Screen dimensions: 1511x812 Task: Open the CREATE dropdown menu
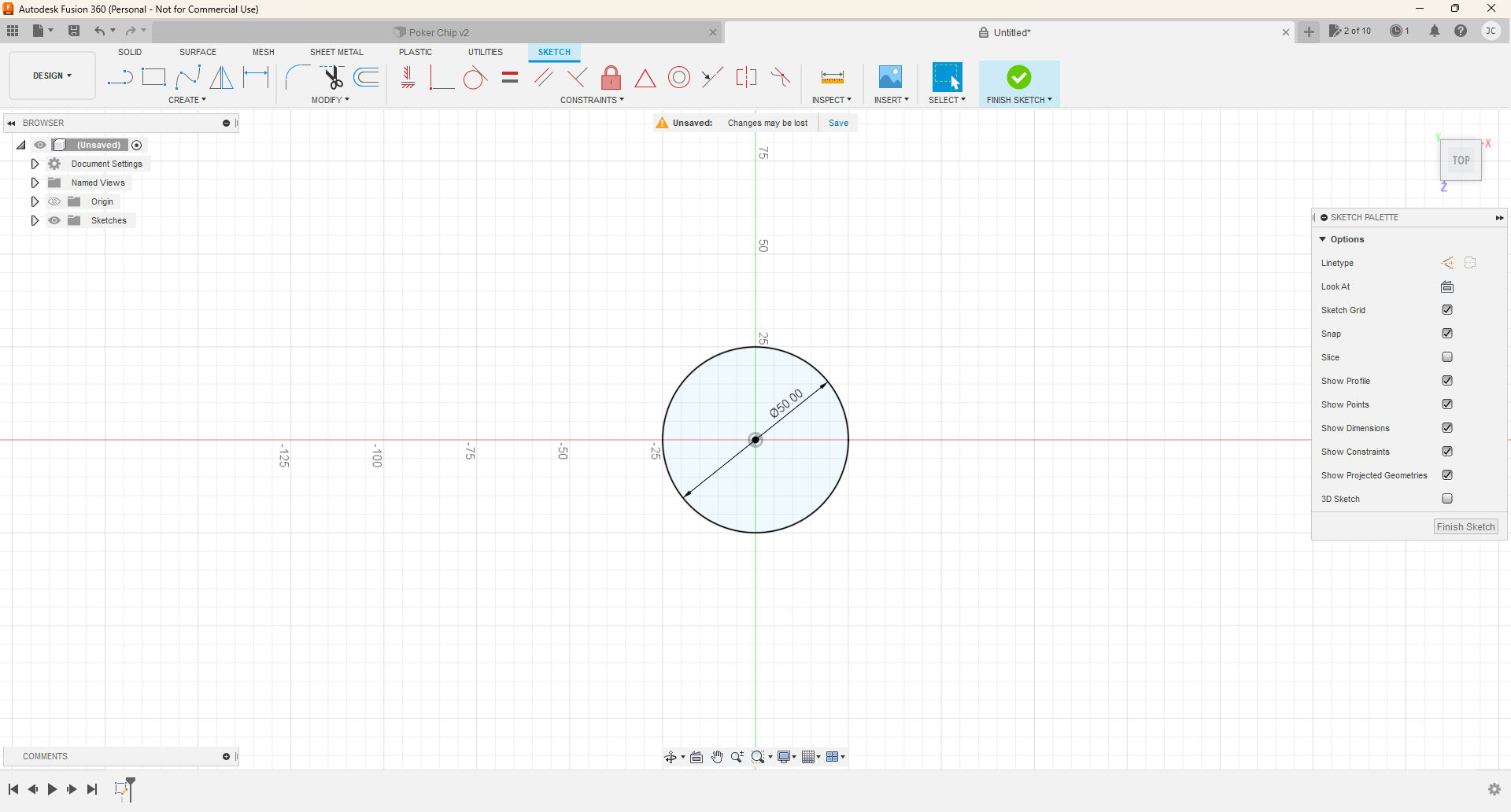[x=187, y=100]
